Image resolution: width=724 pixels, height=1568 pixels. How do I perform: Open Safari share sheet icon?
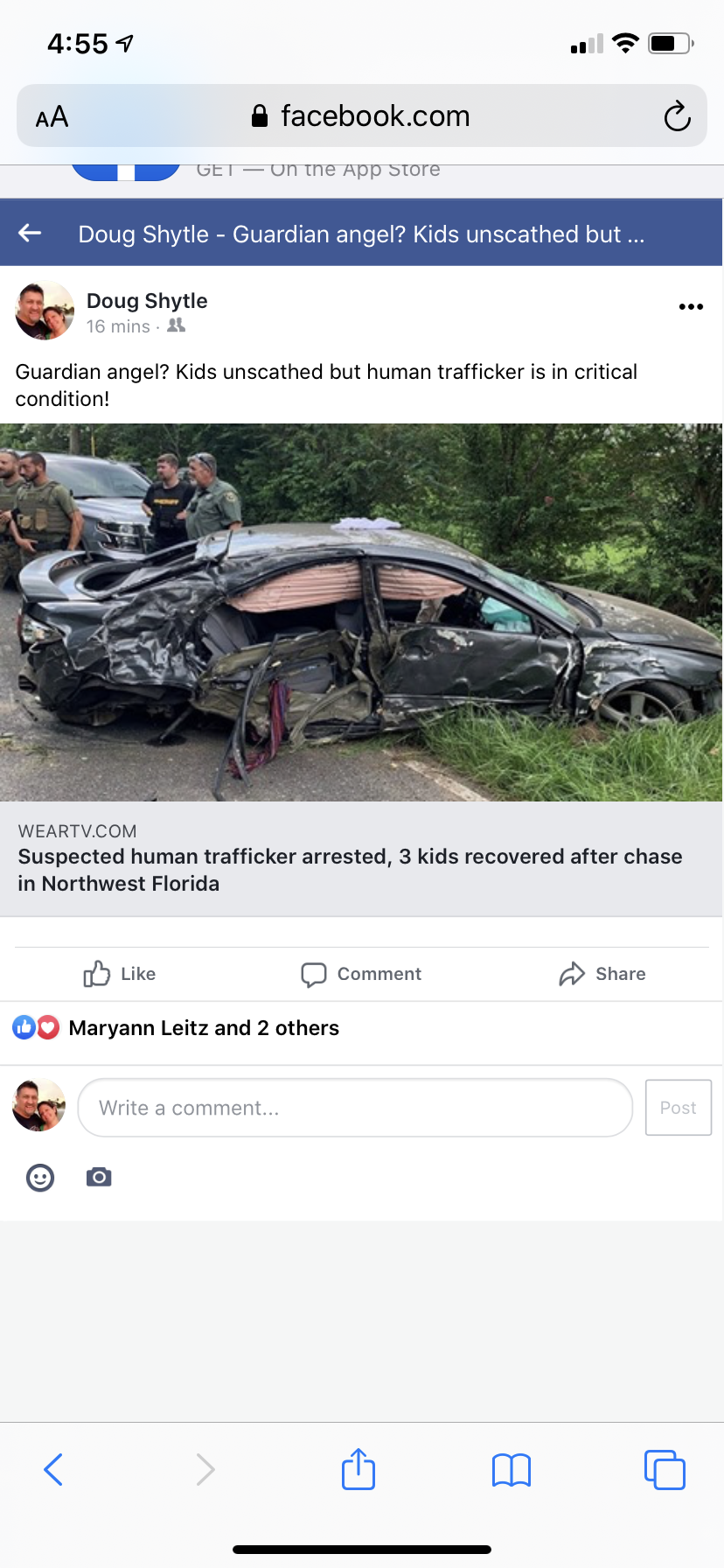[x=359, y=1469]
